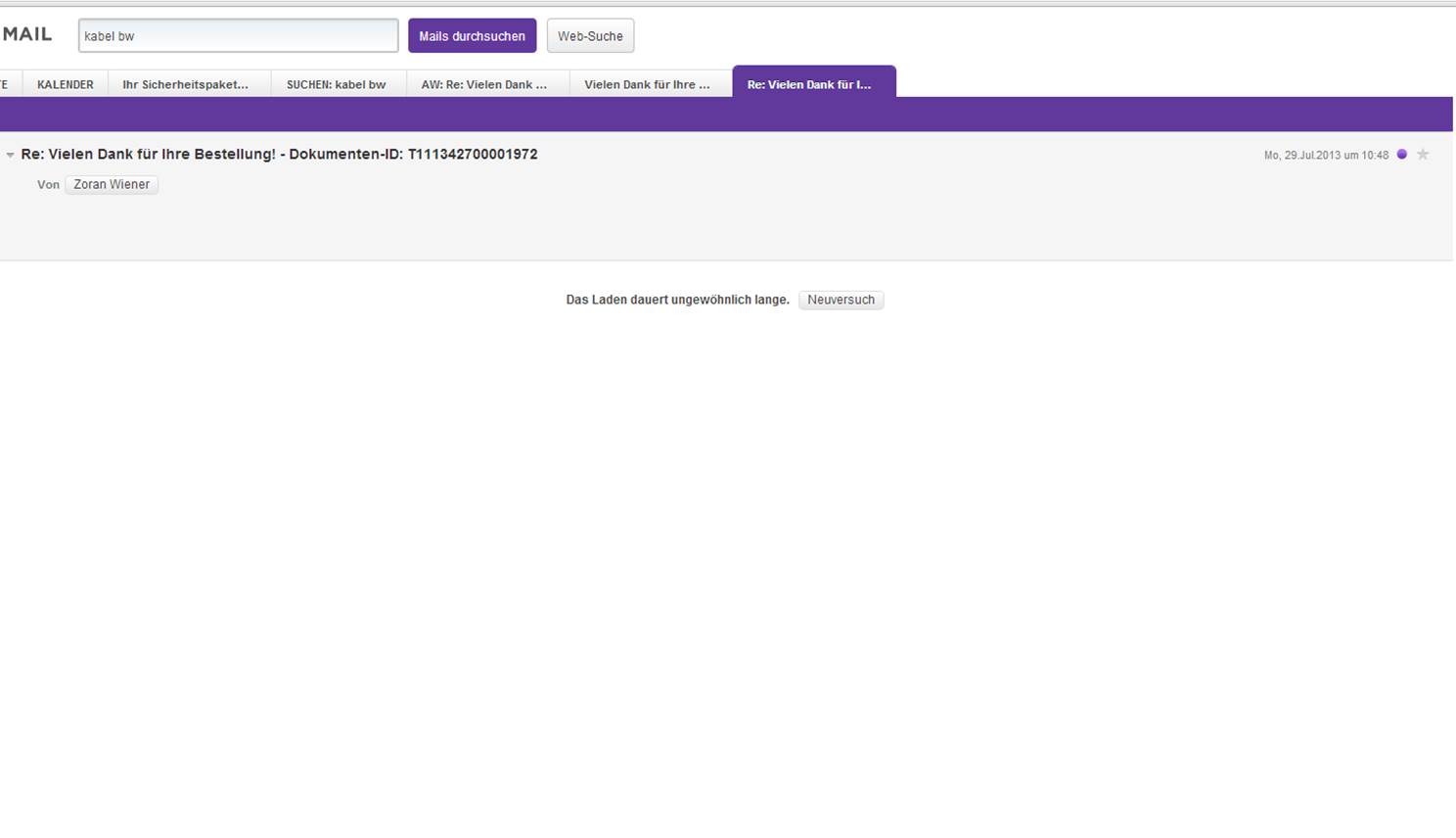Open the Vielen Dank für Ihre tab
Viewport: 1456px width, 838px height.
tap(647, 84)
